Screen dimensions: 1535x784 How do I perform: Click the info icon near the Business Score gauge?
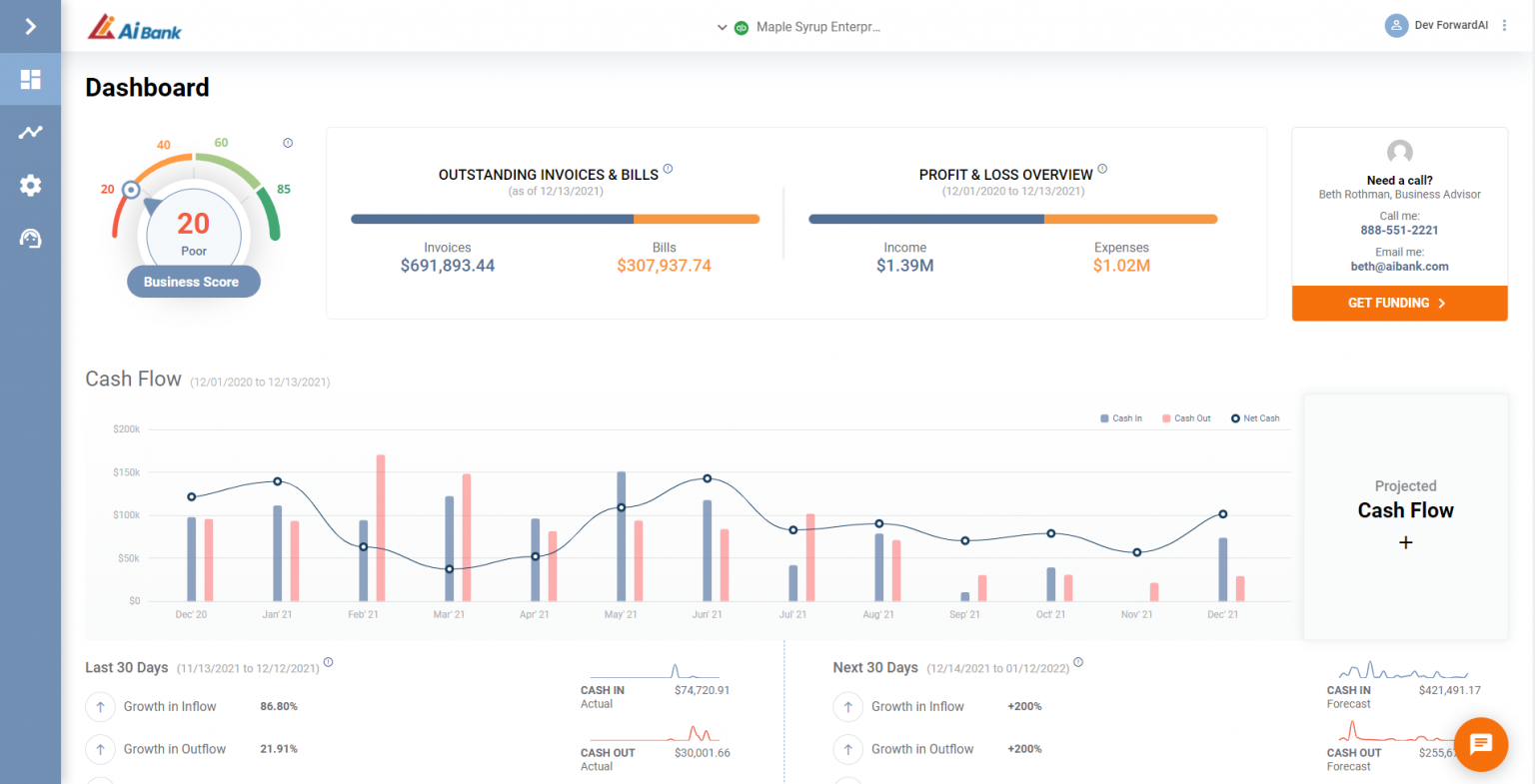(x=287, y=142)
